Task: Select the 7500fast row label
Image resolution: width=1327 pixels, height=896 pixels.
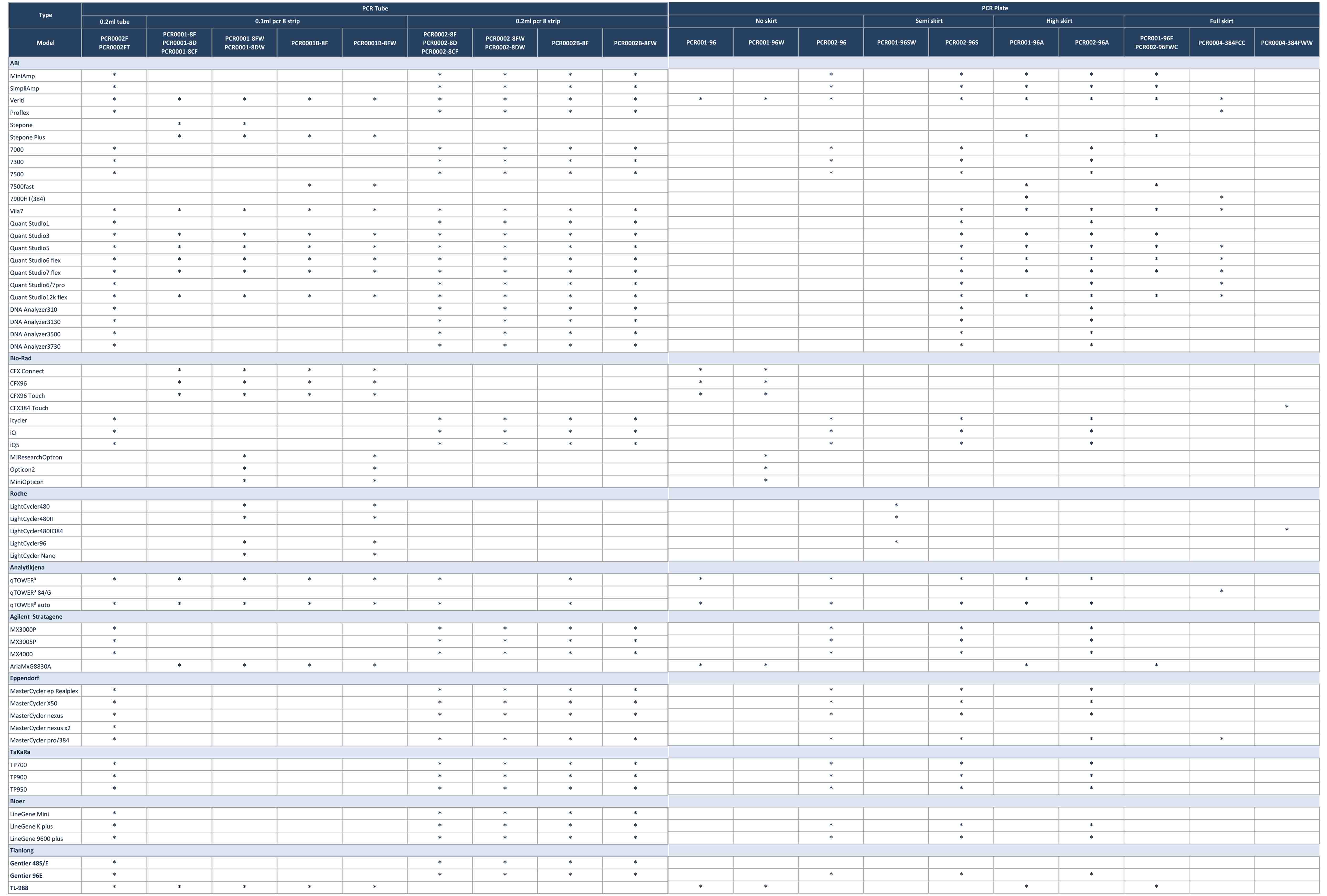Action: [x=22, y=187]
